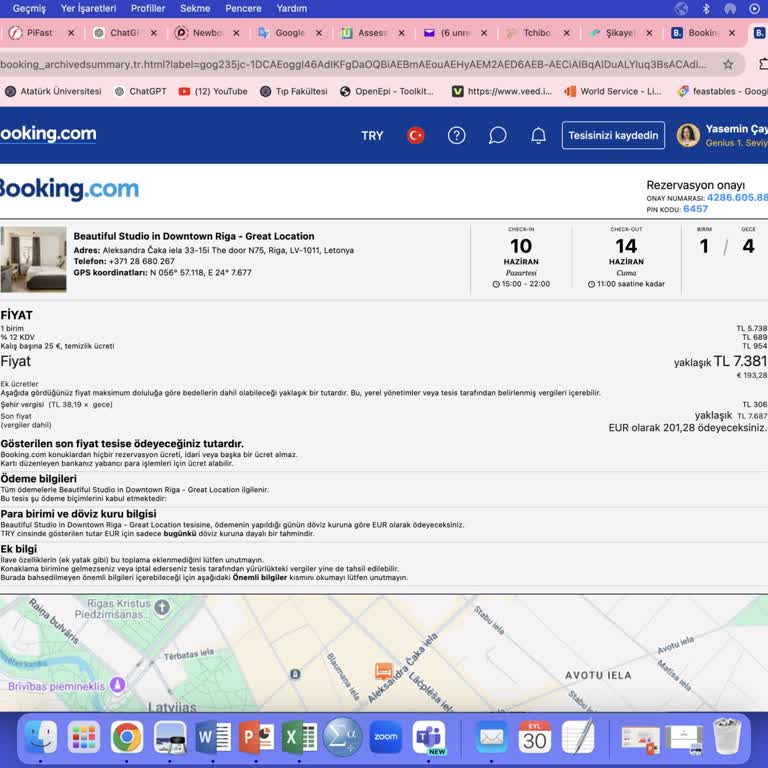Open the feastables bookmark

coord(722,91)
